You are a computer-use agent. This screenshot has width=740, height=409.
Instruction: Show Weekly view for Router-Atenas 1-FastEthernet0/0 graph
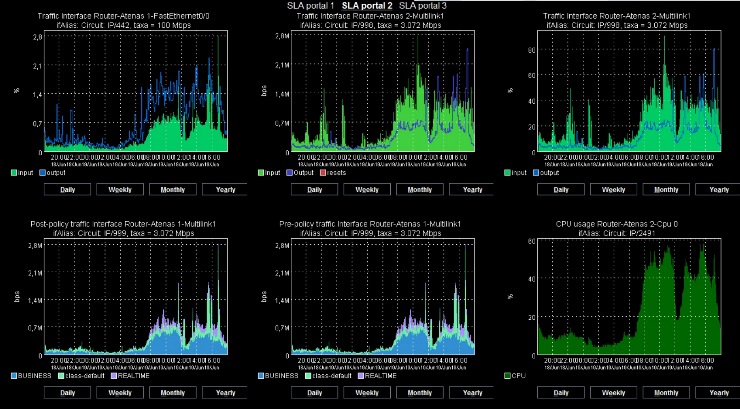[x=120, y=190]
